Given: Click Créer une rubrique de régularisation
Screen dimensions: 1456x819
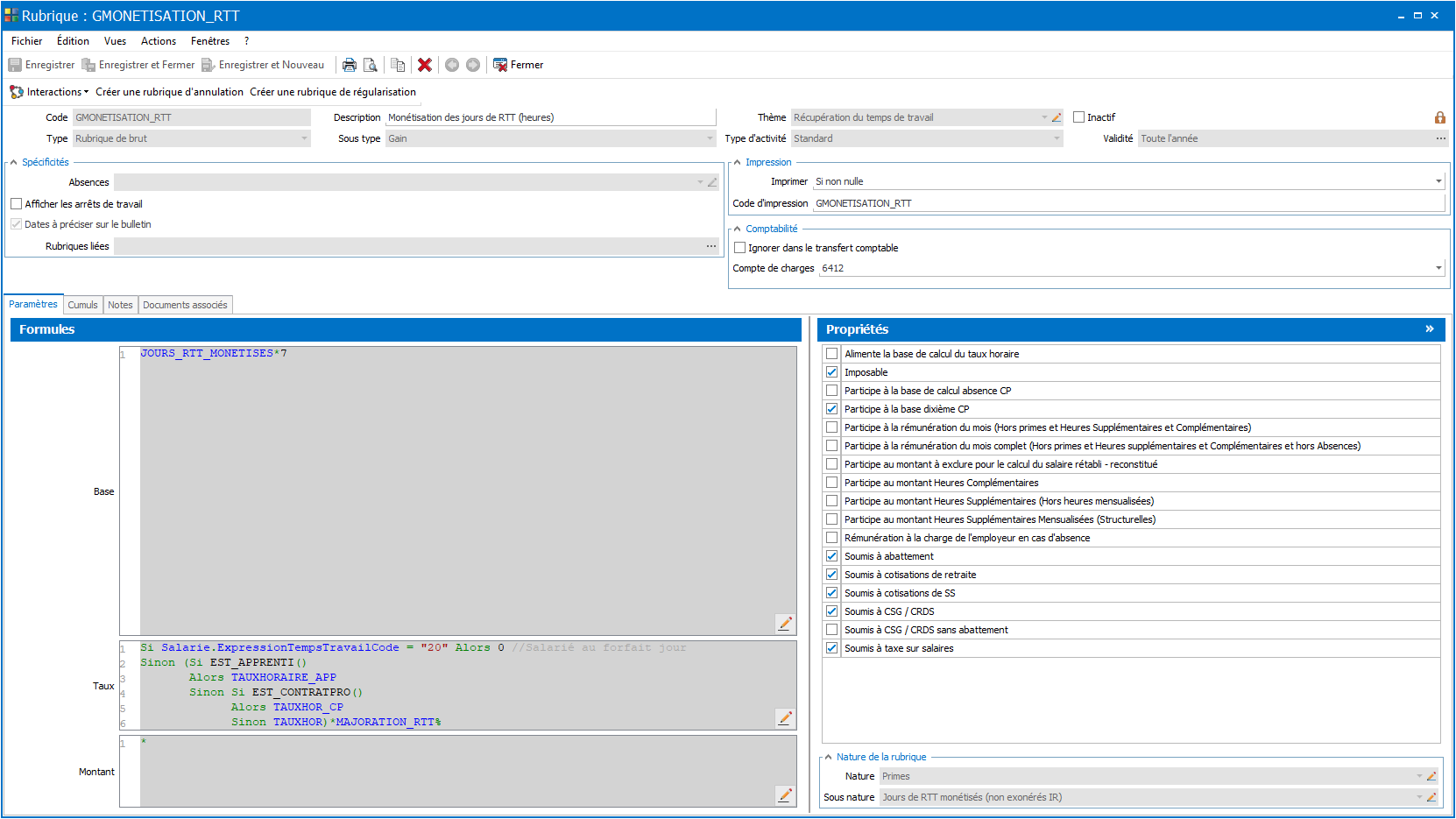Looking at the screenshot, I should tap(333, 92).
